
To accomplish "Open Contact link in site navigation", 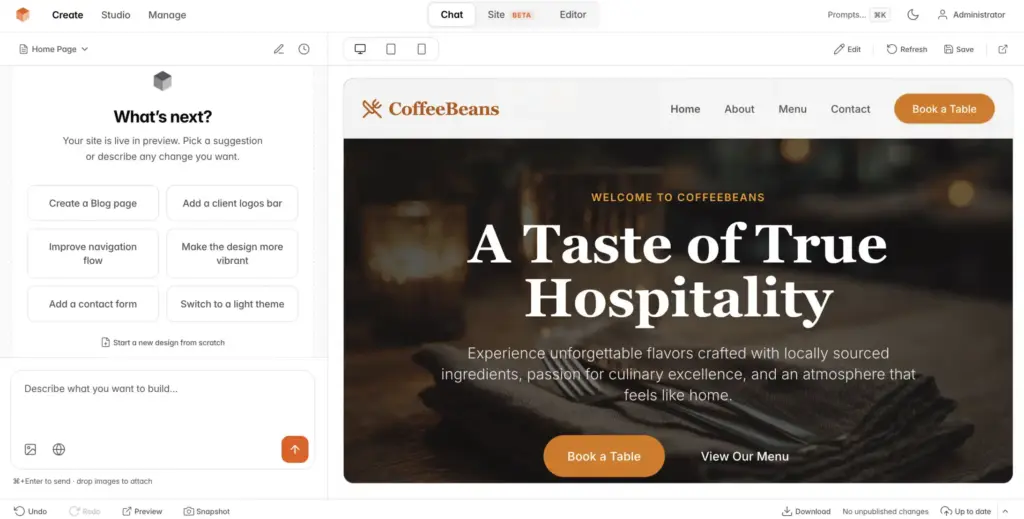I will (x=850, y=109).
